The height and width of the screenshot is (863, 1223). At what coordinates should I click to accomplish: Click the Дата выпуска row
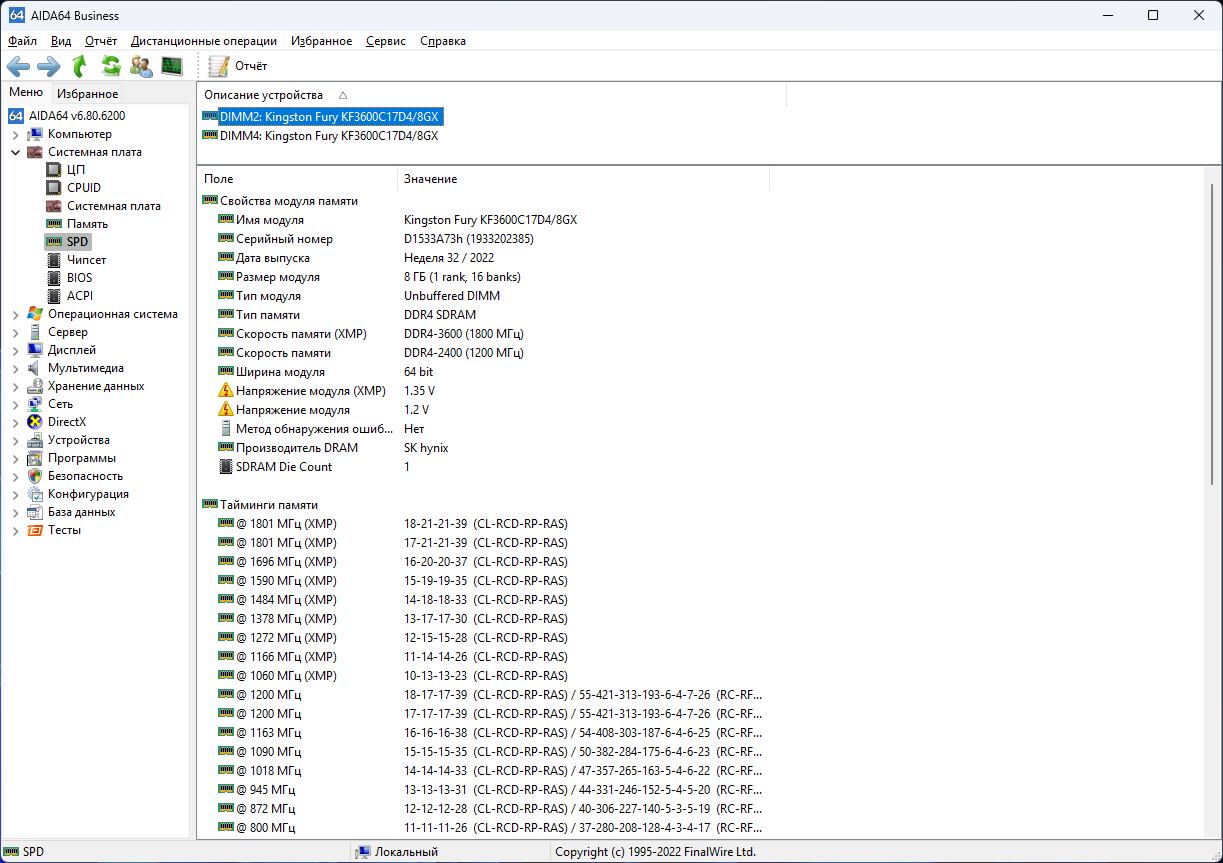click(x=483, y=258)
